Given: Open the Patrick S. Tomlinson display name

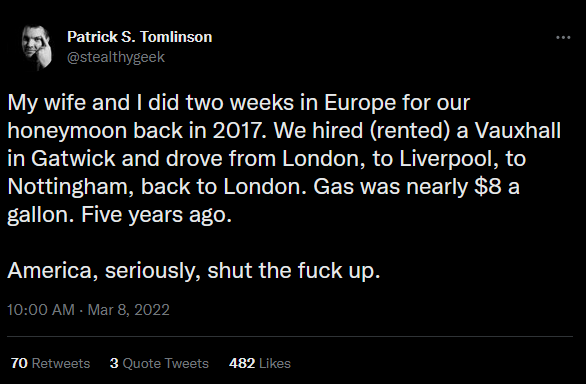Looking at the screenshot, I should click(140, 37).
